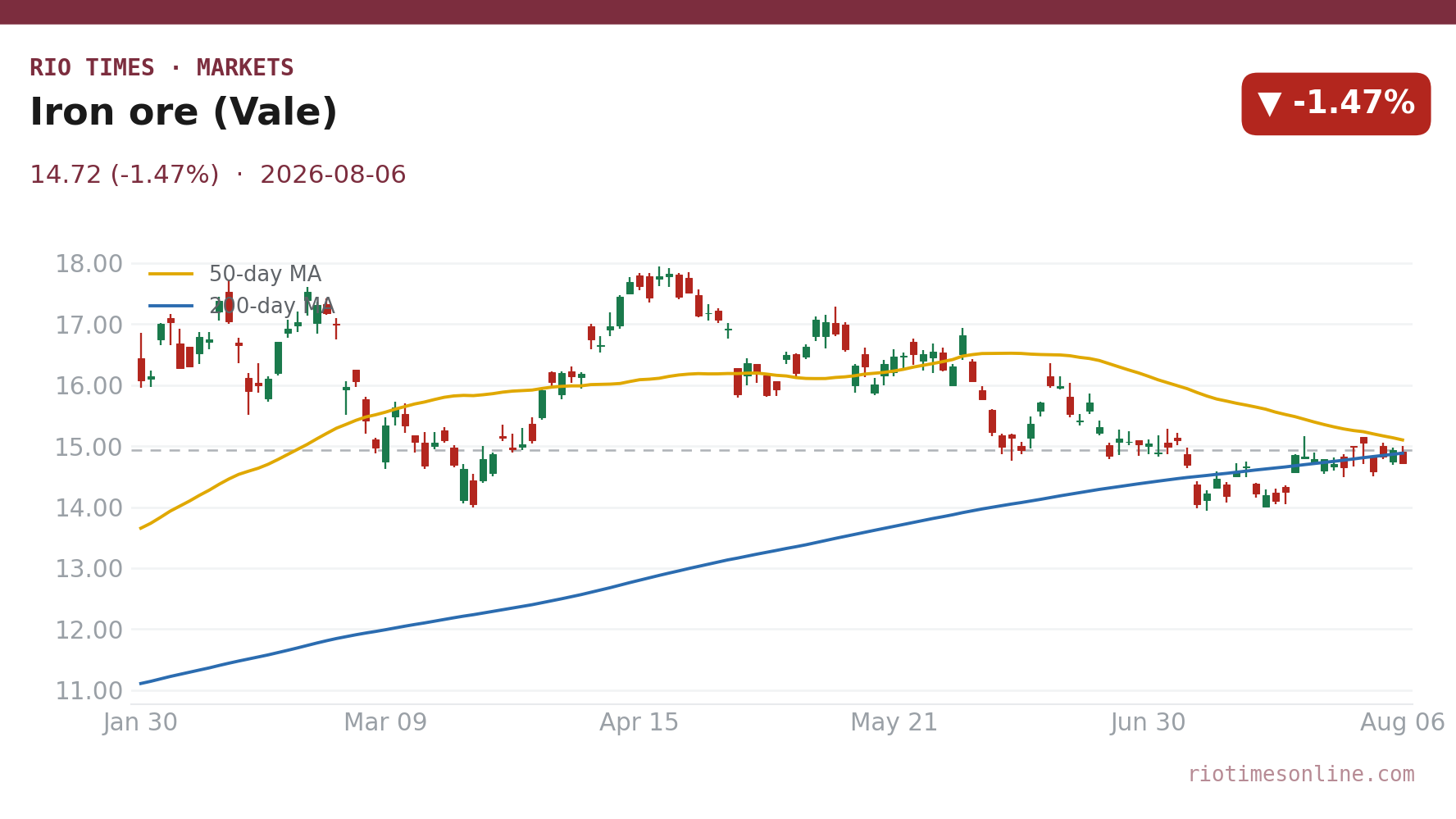The width and height of the screenshot is (1456, 819).
Task: Click the 16.00 y-axis label
Action: [x=89, y=386]
